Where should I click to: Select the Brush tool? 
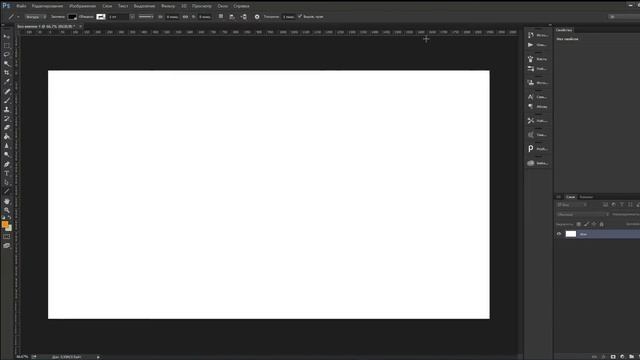click(x=7, y=100)
